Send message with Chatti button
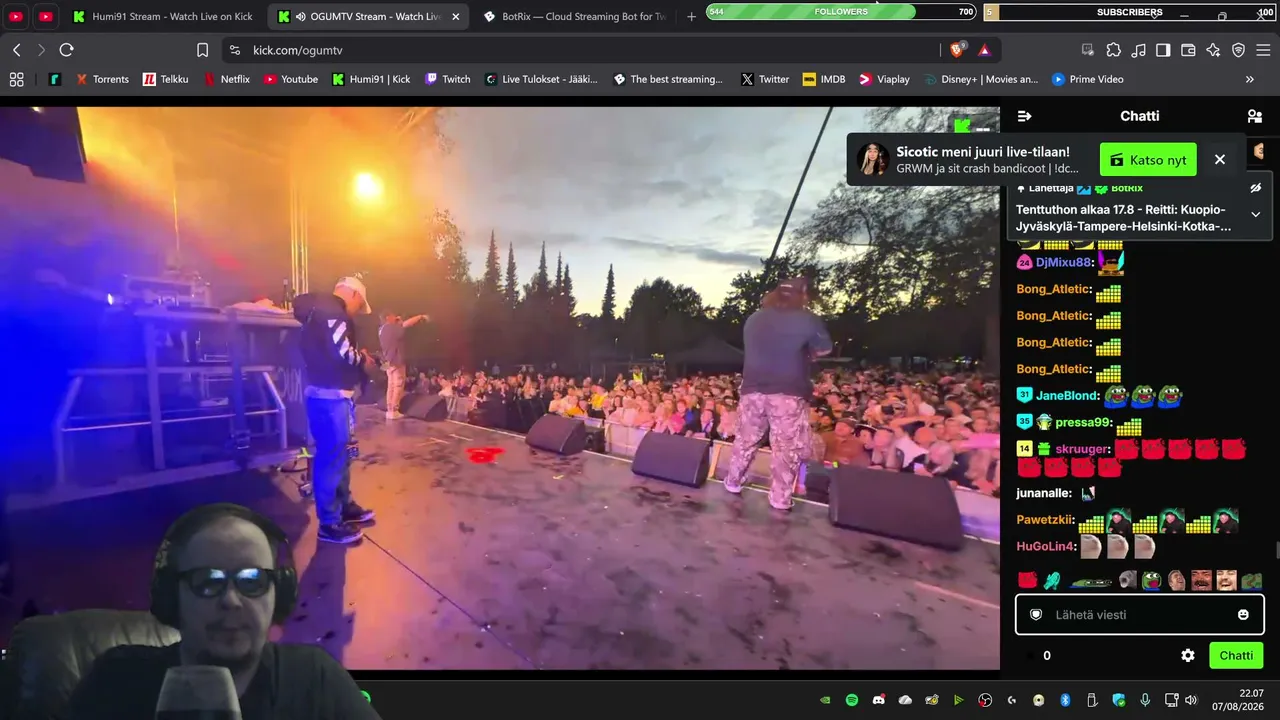The width and height of the screenshot is (1280, 720). coord(1236,656)
